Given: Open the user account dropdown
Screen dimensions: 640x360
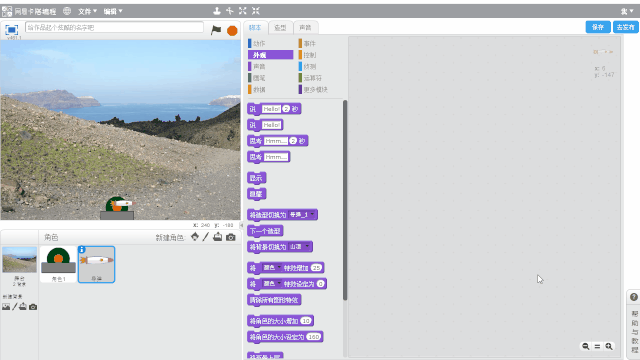Looking at the screenshot, I should (x=627, y=11).
